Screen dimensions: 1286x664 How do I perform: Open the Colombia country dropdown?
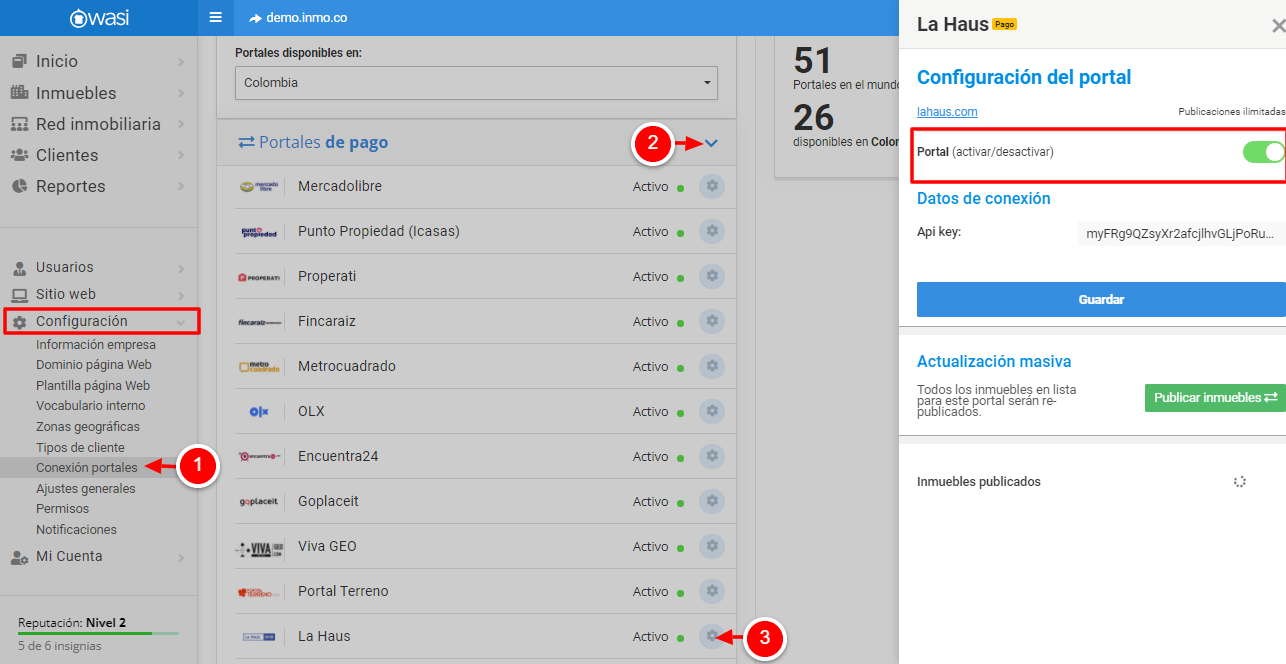pos(476,83)
